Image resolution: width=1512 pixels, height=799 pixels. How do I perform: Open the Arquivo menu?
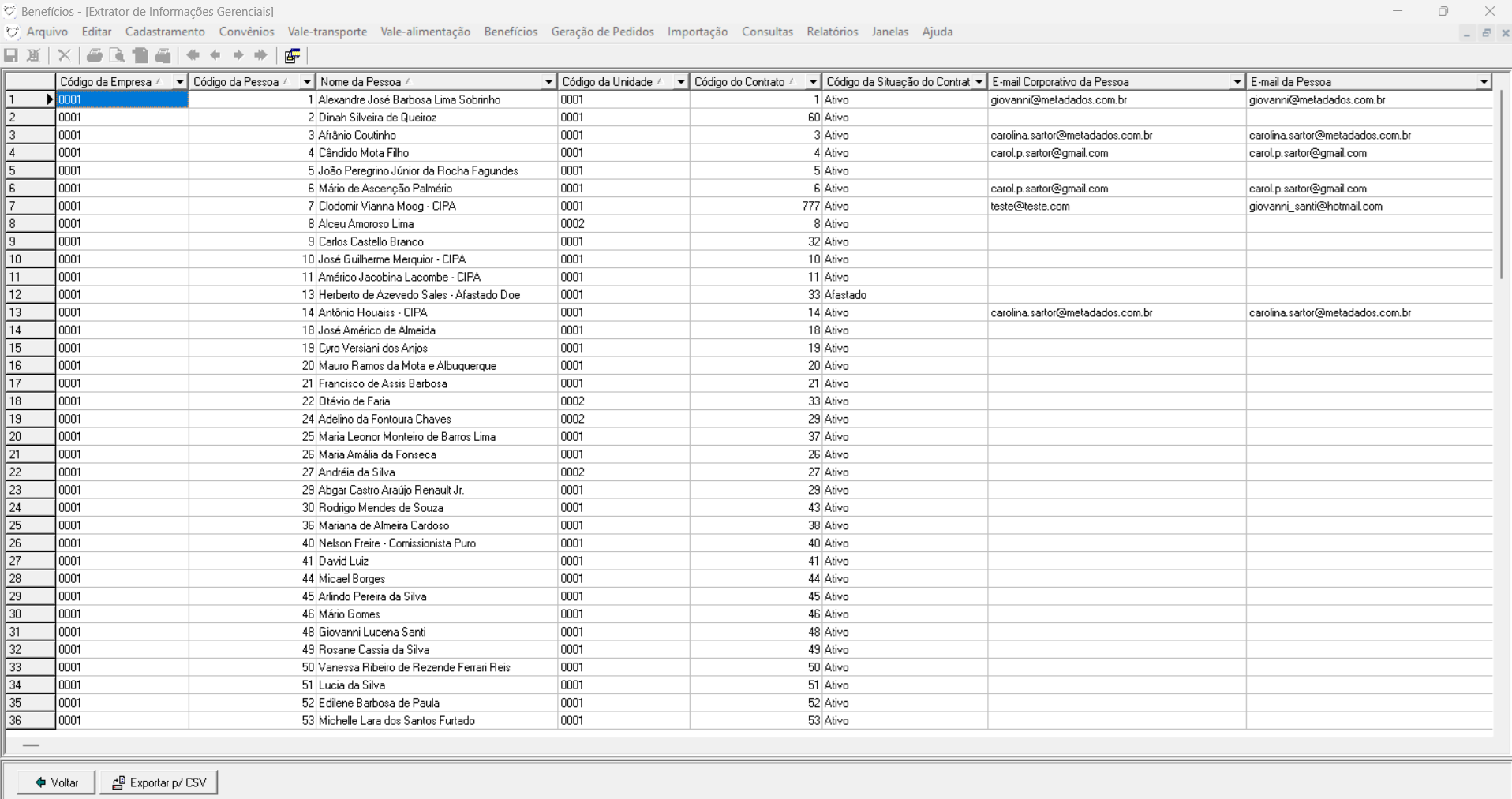click(47, 32)
